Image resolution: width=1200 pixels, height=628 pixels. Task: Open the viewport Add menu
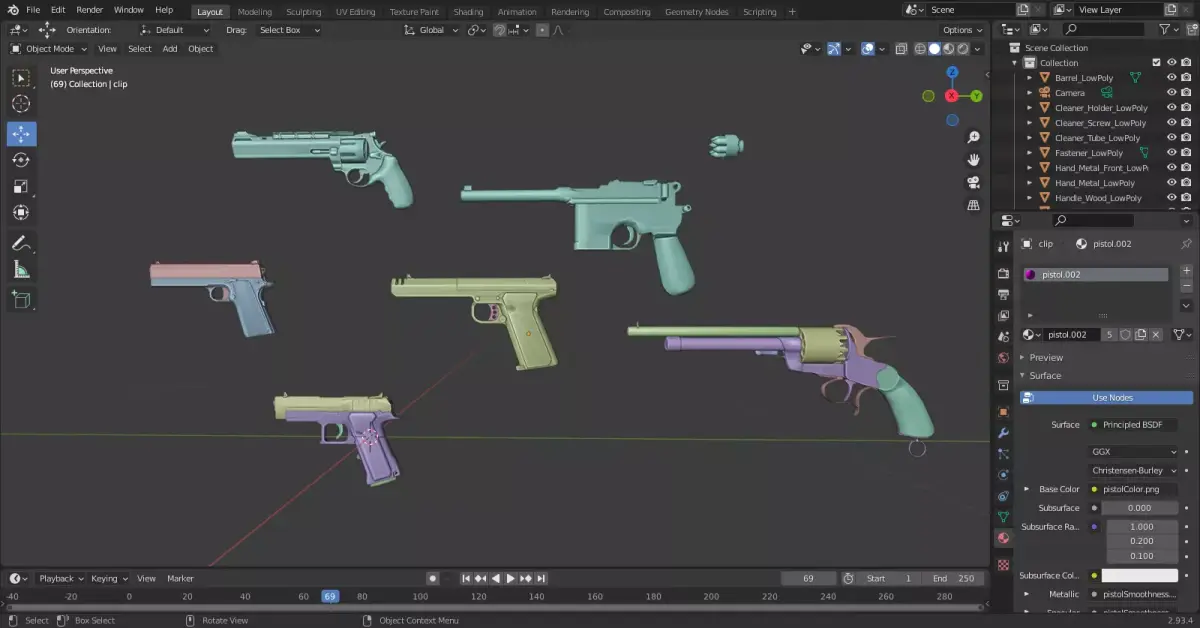(x=170, y=49)
